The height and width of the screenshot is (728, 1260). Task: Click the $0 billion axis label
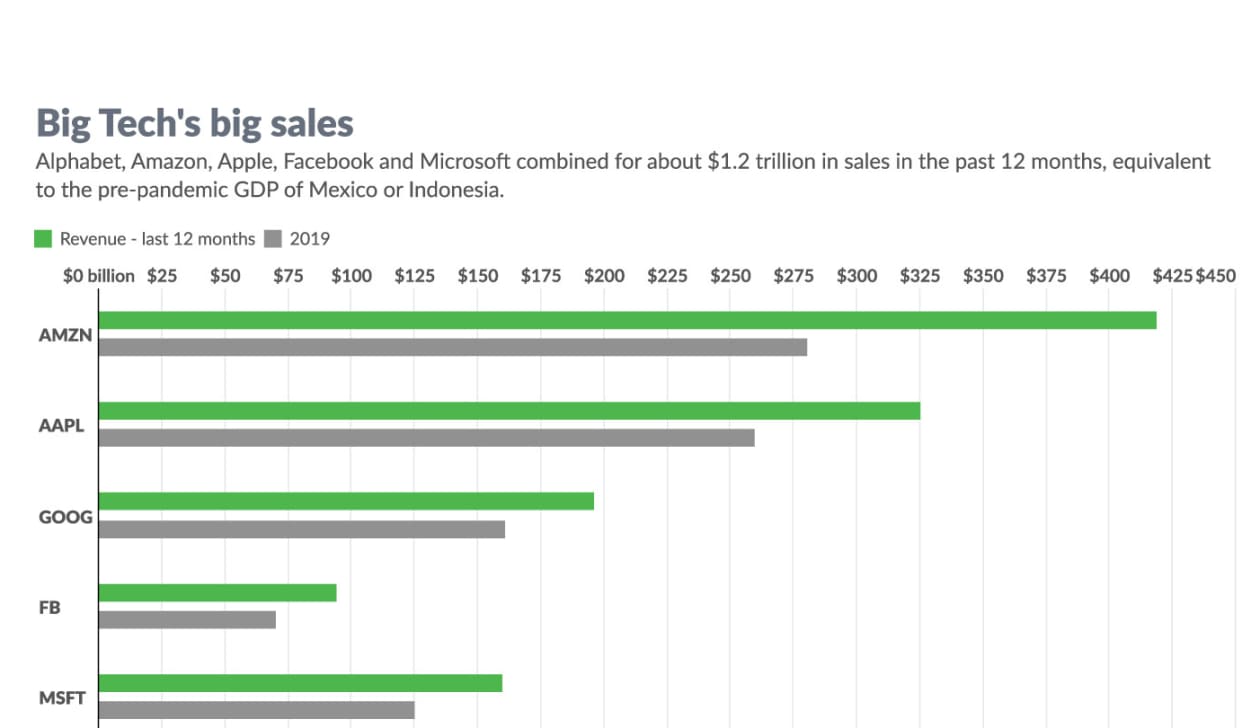(98, 276)
